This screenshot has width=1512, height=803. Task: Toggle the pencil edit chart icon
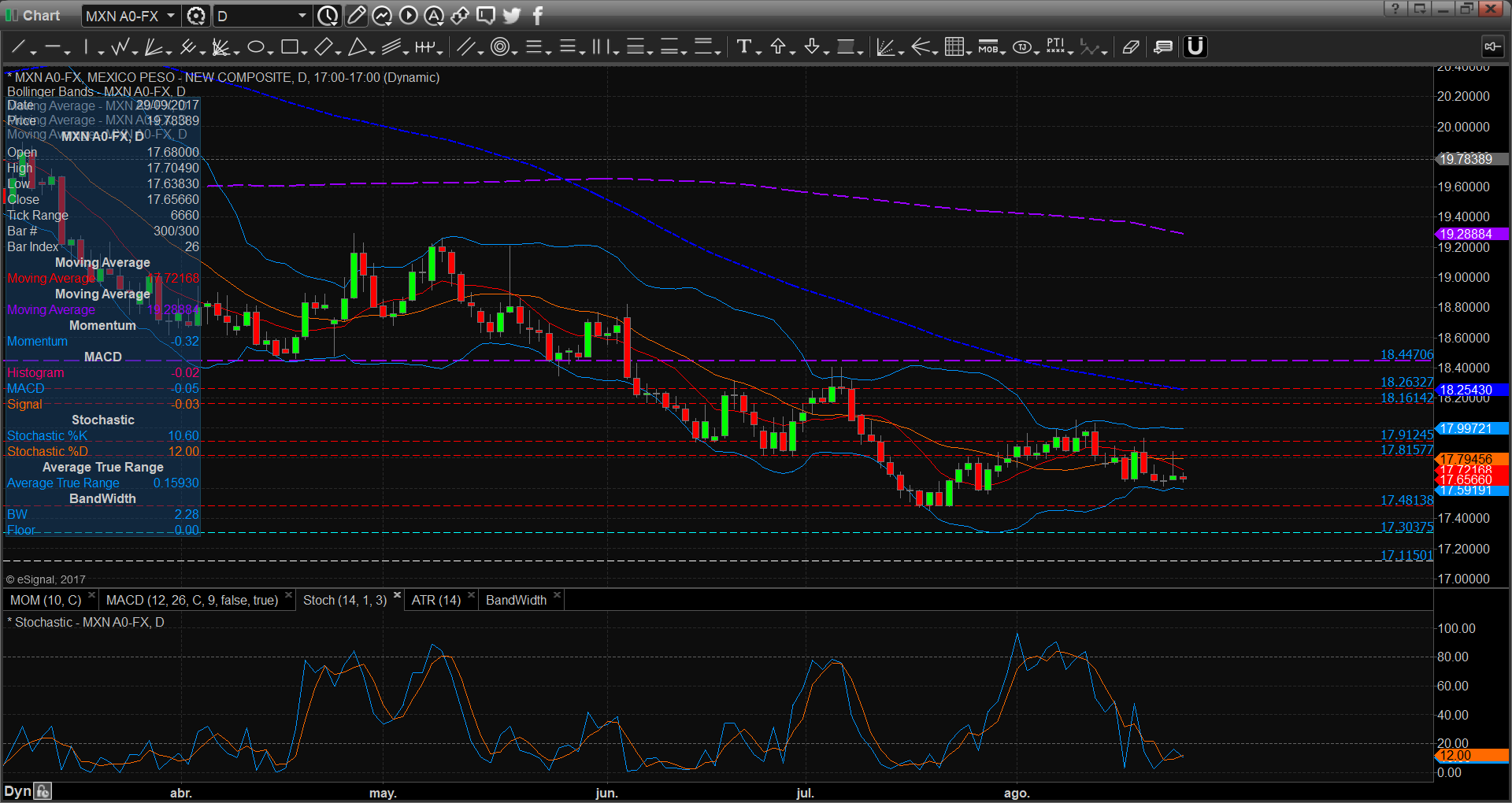tap(356, 16)
